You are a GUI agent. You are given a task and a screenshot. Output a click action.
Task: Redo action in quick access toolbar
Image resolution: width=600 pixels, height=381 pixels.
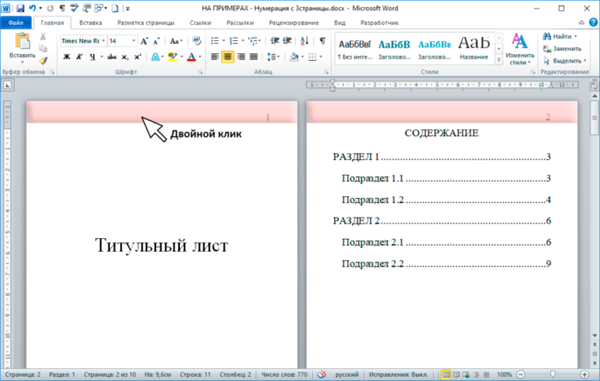(x=50, y=8)
